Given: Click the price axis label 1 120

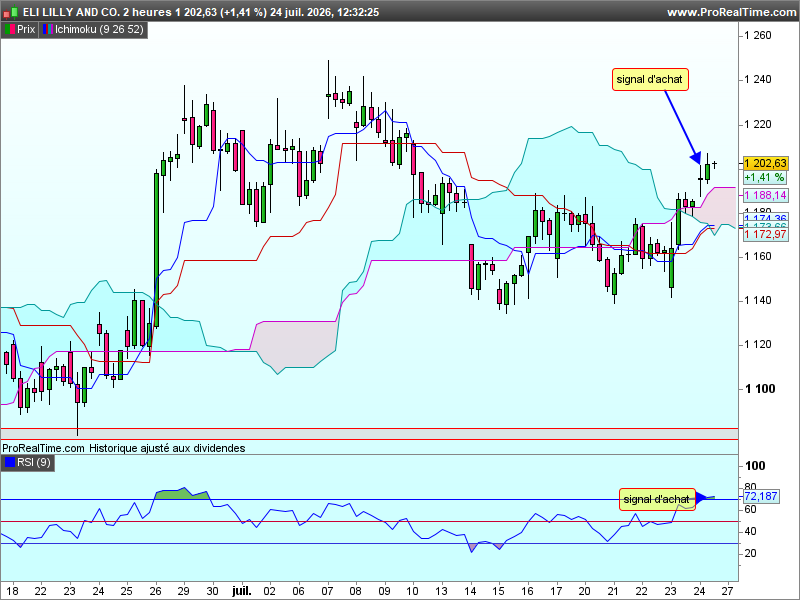Looking at the screenshot, I should (758, 344).
